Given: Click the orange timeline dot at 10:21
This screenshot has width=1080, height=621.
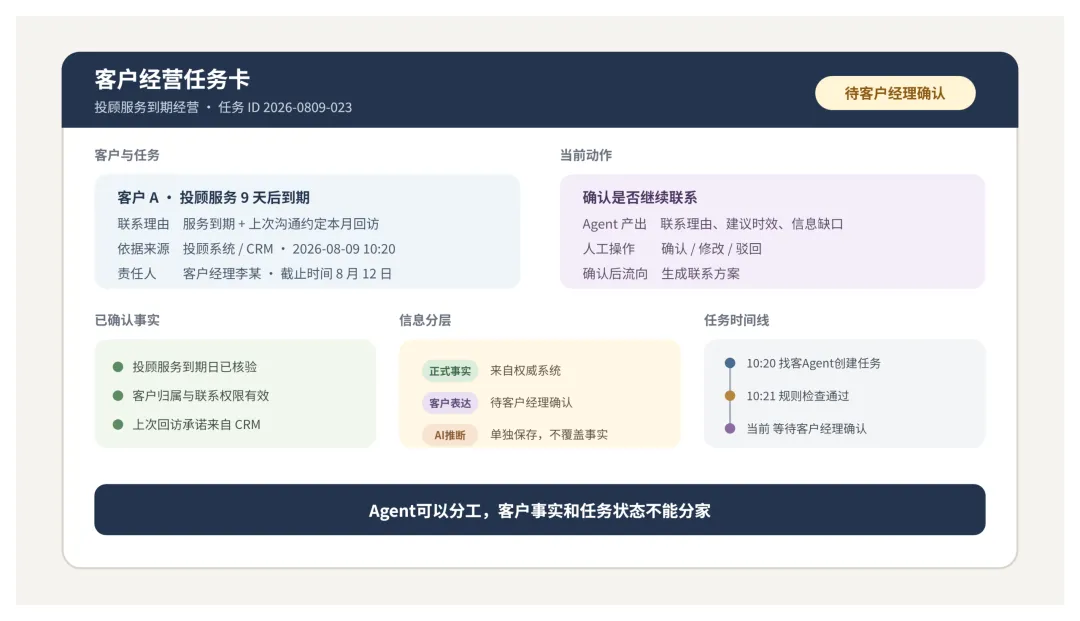Looking at the screenshot, I should [730, 396].
